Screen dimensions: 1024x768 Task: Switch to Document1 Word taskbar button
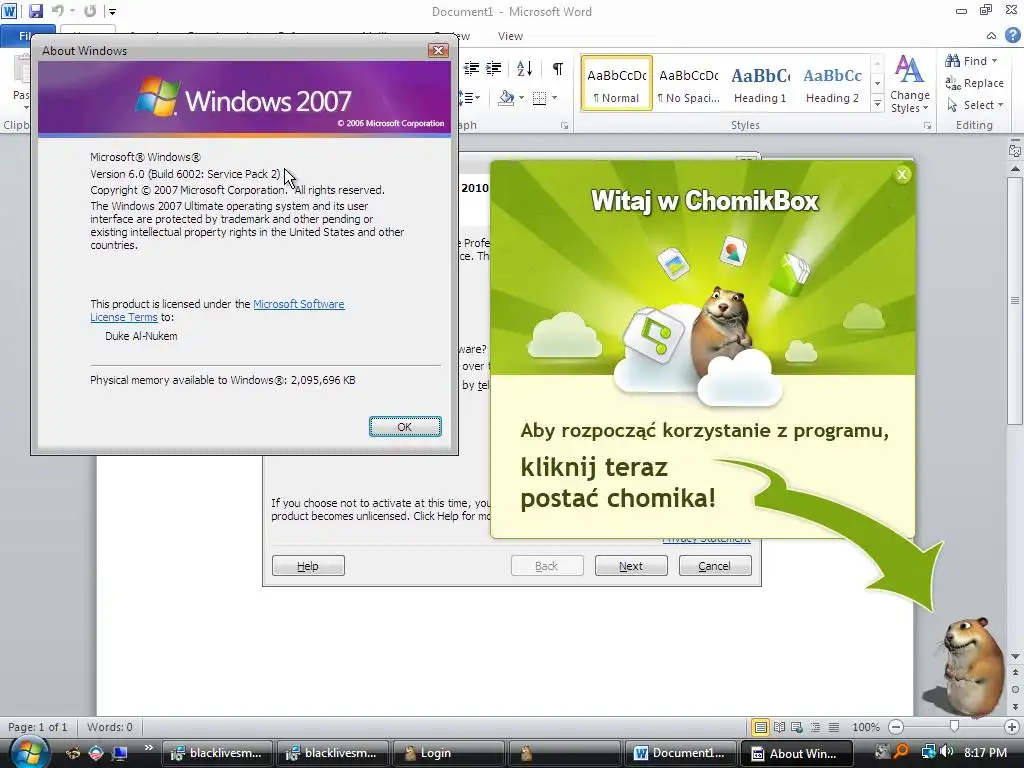click(x=681, y=753)
